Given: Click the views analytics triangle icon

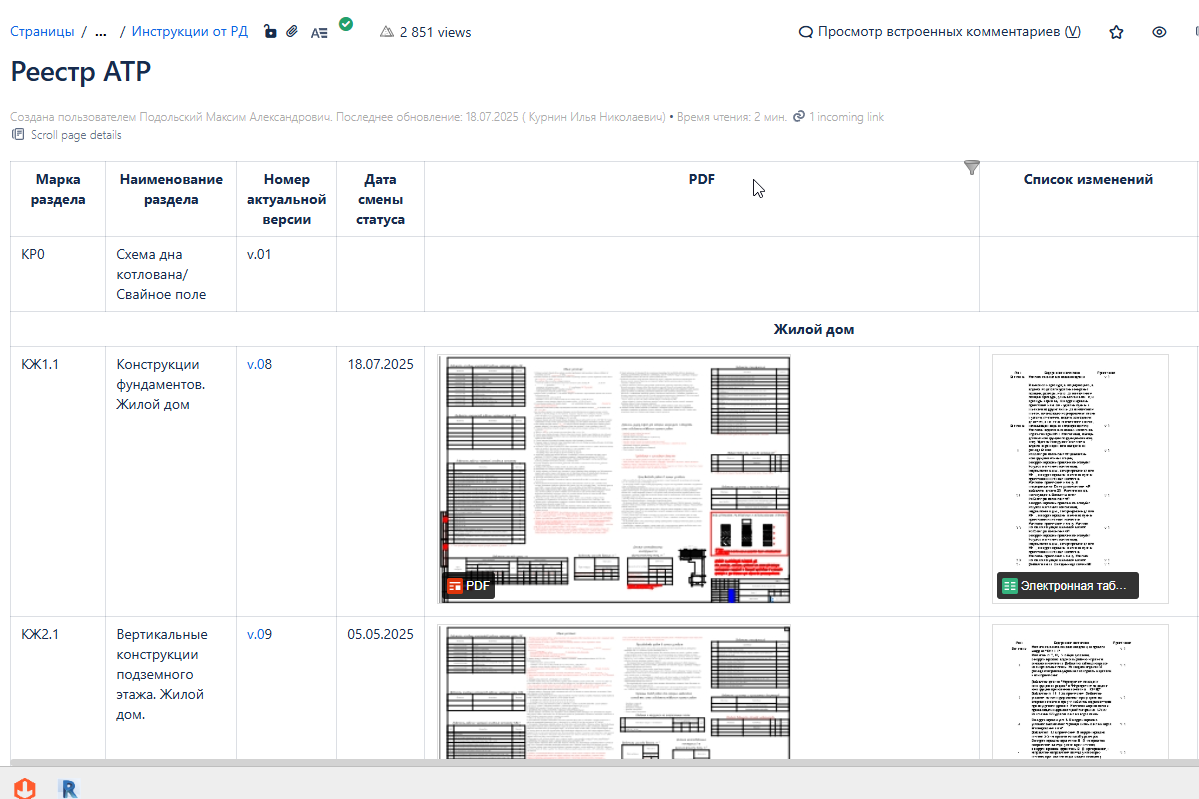Looking at the screenshot, I should point(387,31).
